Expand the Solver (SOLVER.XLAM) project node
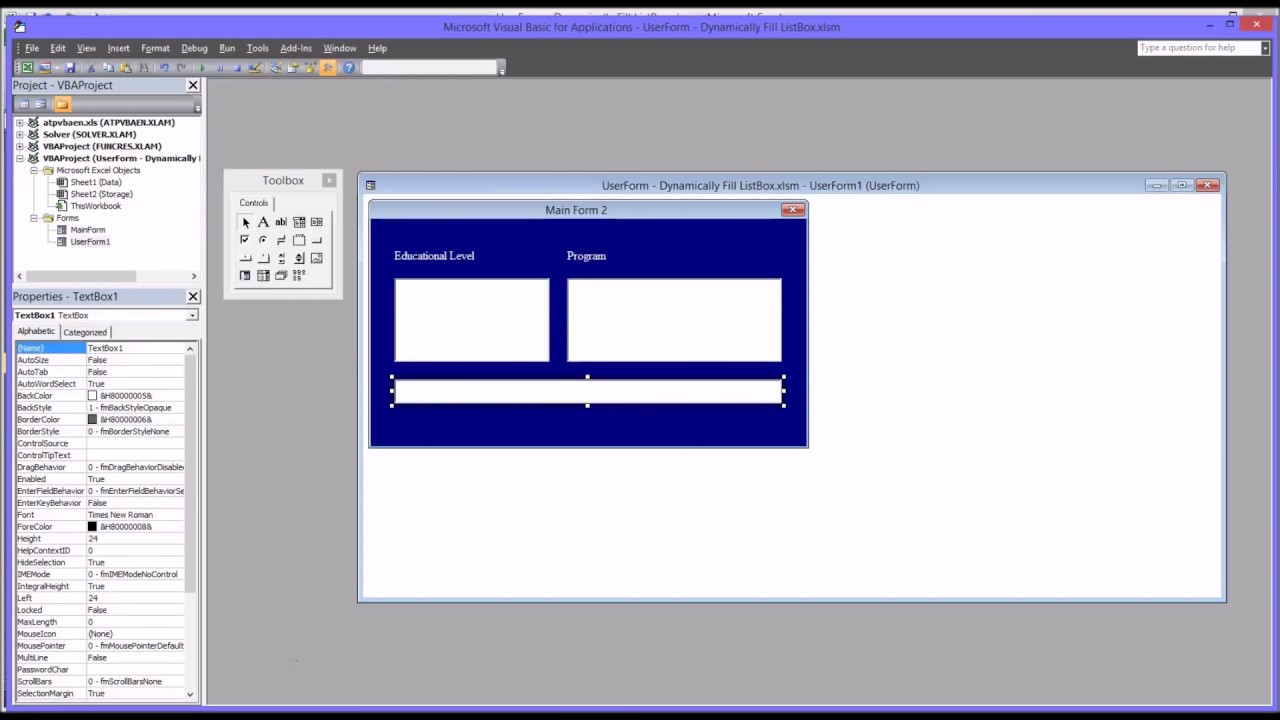 20,135
